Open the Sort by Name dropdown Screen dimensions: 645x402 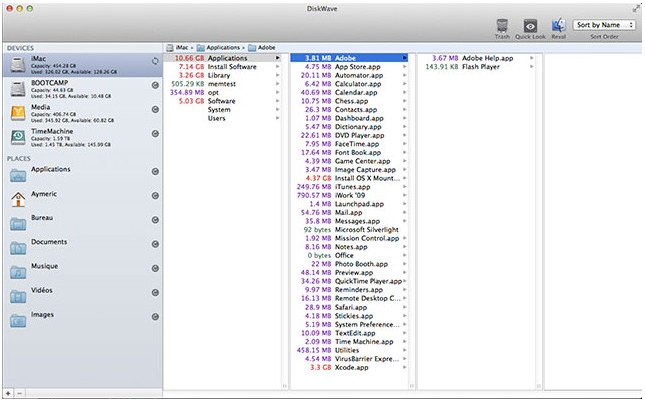point(604,25)
